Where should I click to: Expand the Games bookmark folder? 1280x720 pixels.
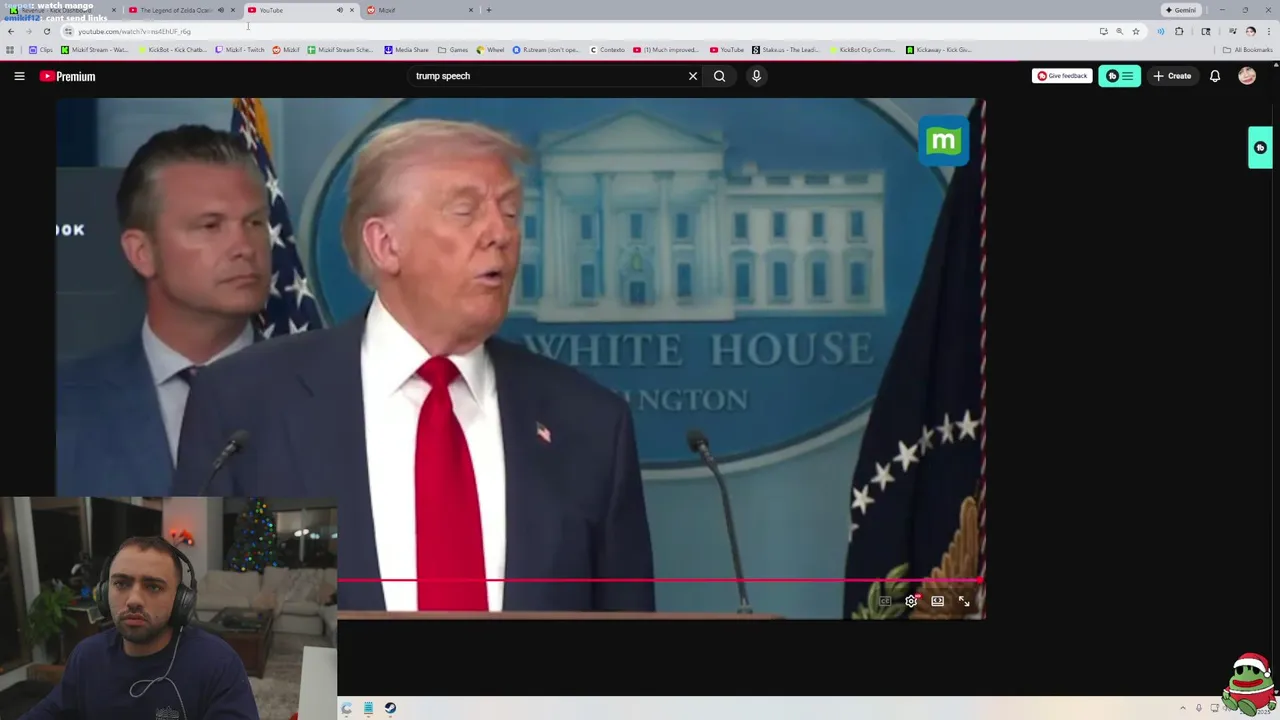(453, 50)
